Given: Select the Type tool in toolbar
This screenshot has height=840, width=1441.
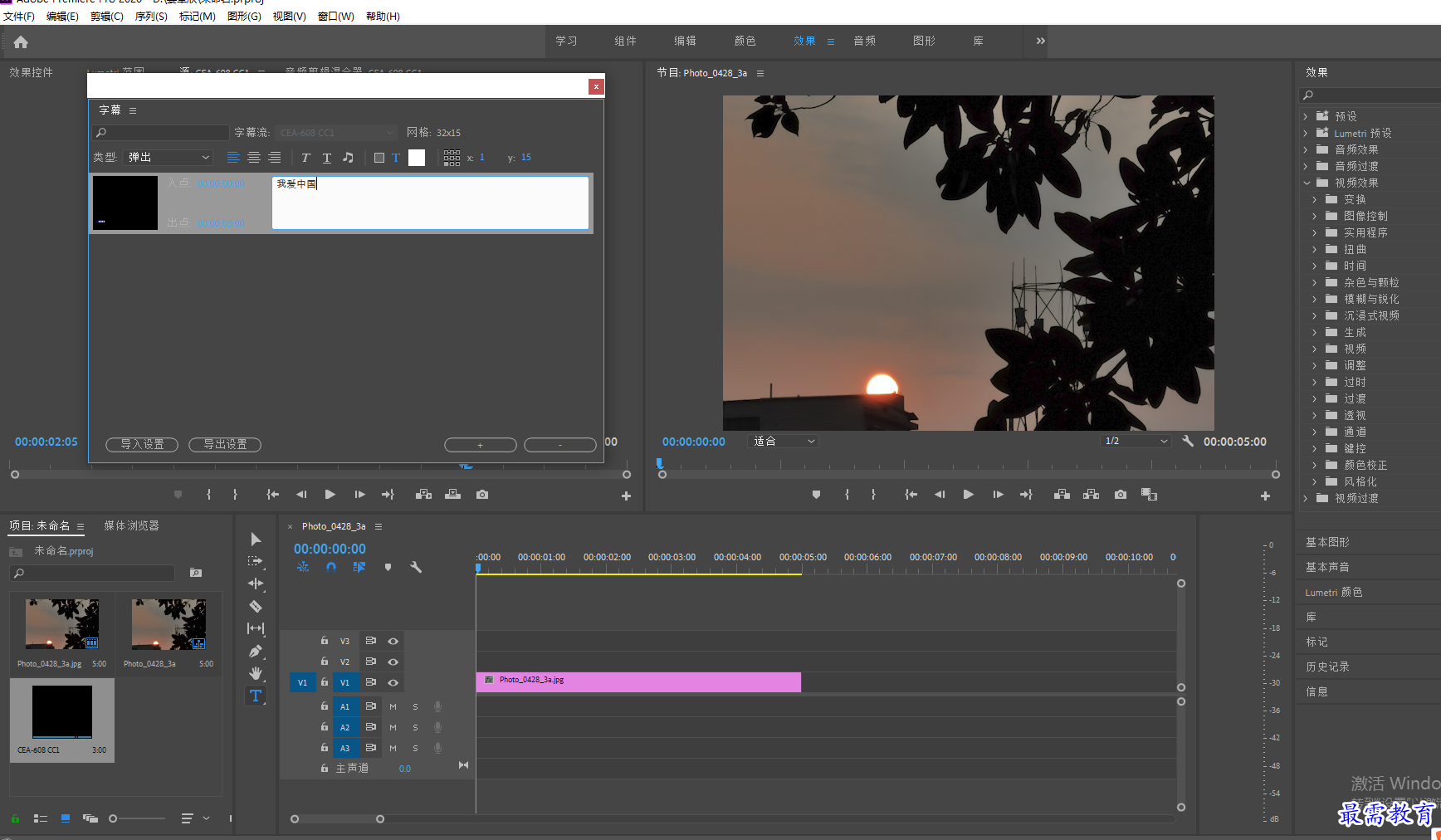Looking at the screenshot, I should (256, 696).
